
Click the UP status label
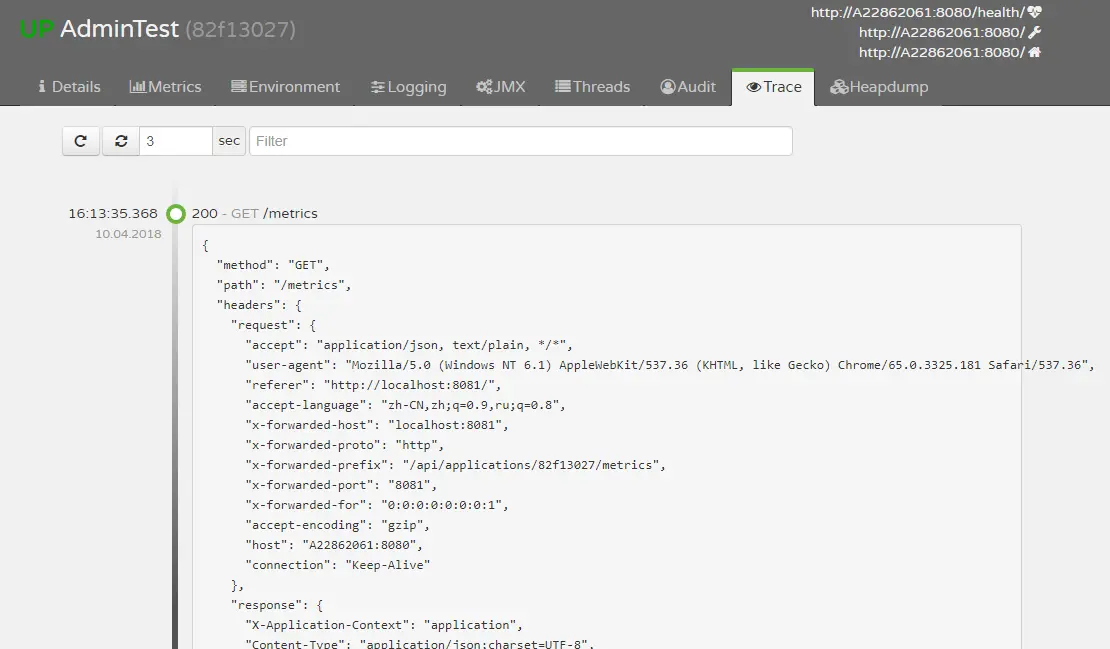[x=37, y=29]
